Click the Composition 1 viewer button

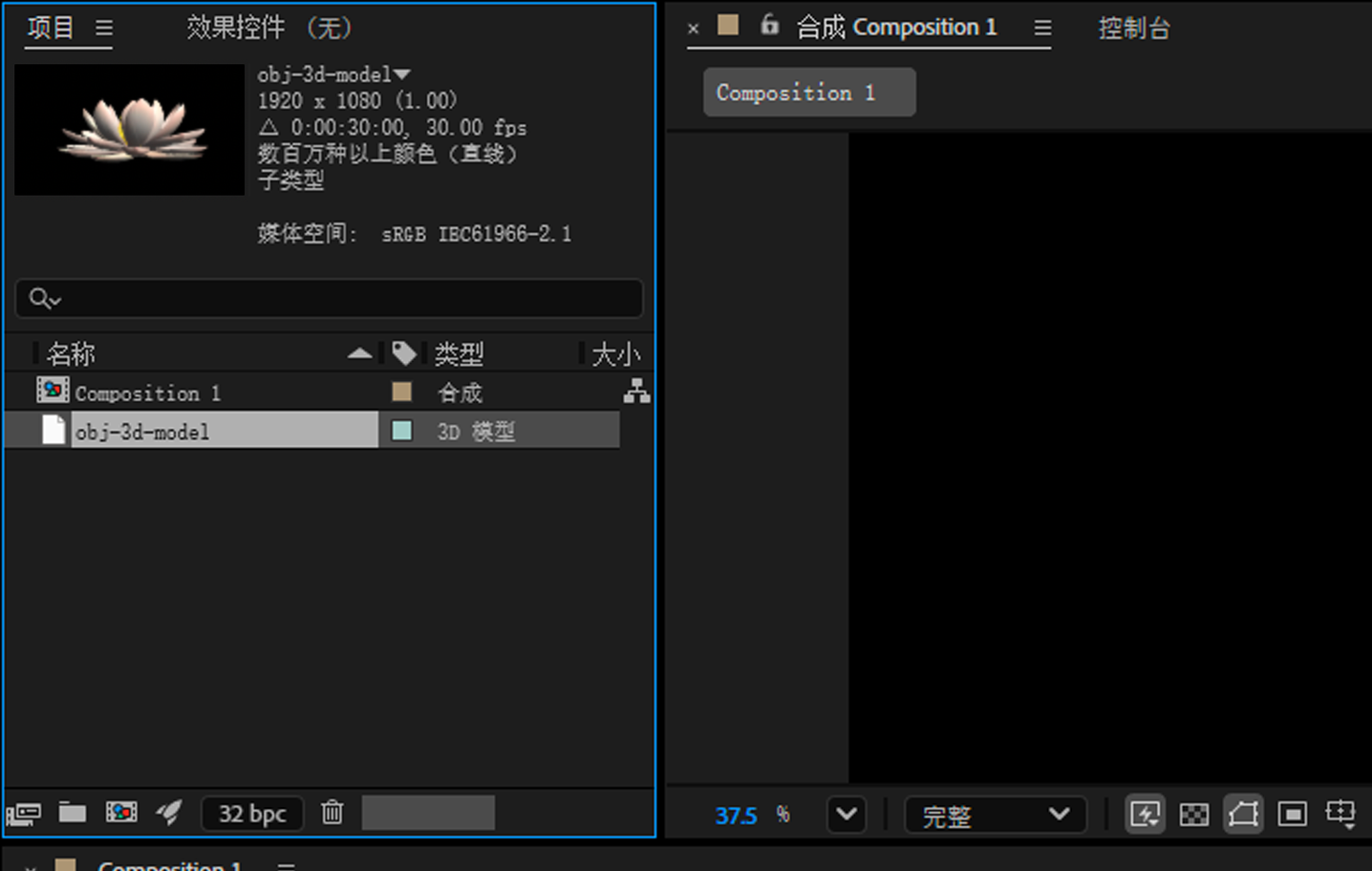809,92
